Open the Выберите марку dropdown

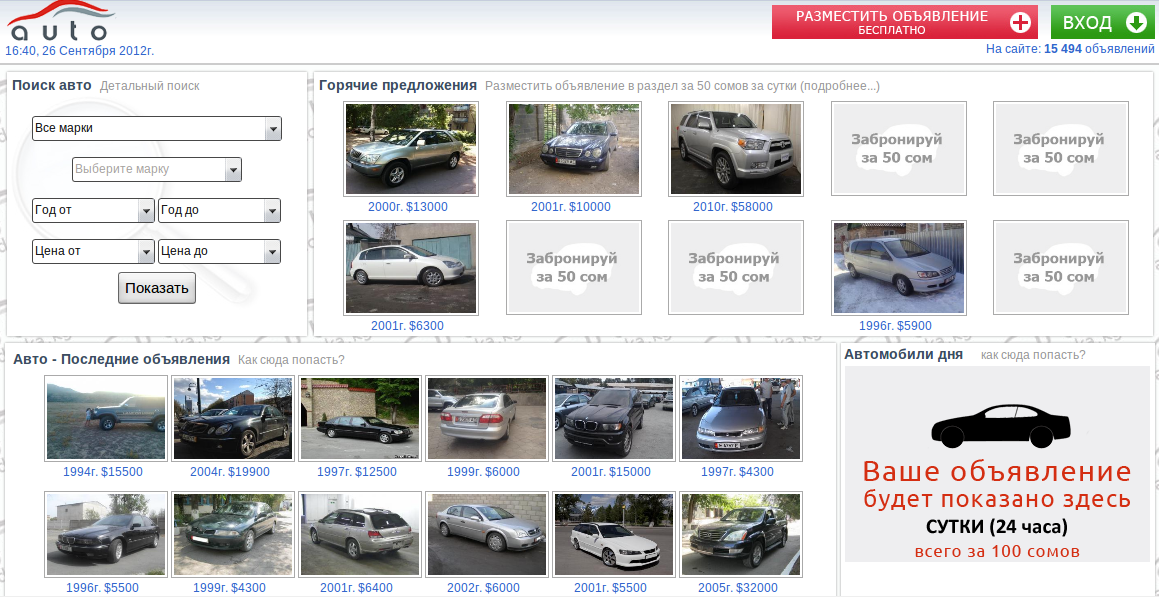click(x=157, y=169)
